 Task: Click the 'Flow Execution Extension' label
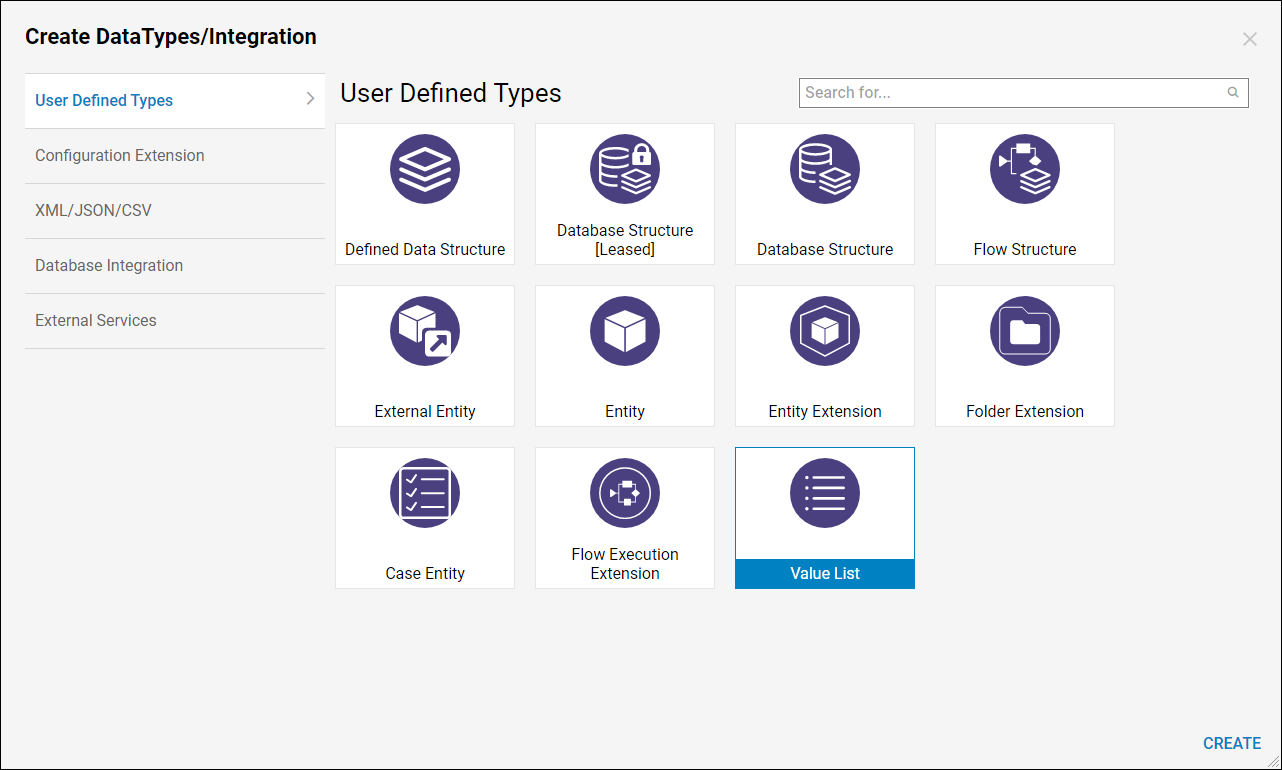click(x=625, y=564)
